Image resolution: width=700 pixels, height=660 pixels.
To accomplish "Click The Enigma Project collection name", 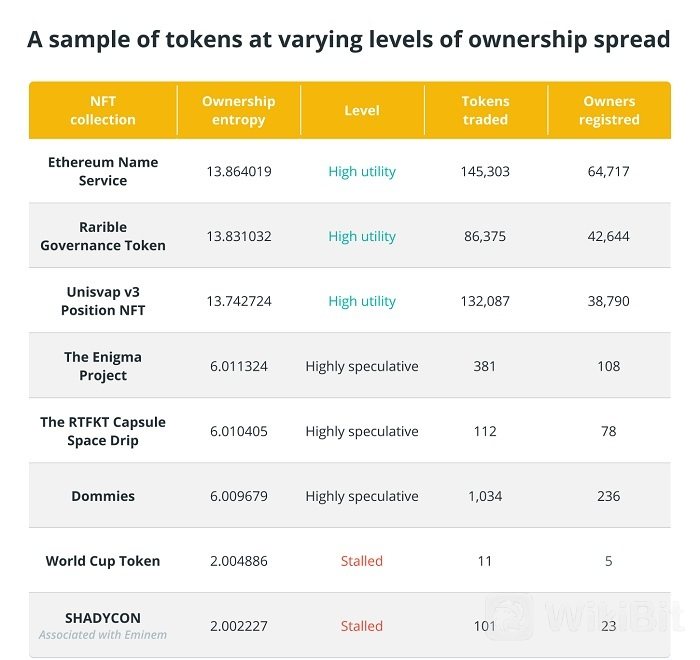I will click(103, 366).
